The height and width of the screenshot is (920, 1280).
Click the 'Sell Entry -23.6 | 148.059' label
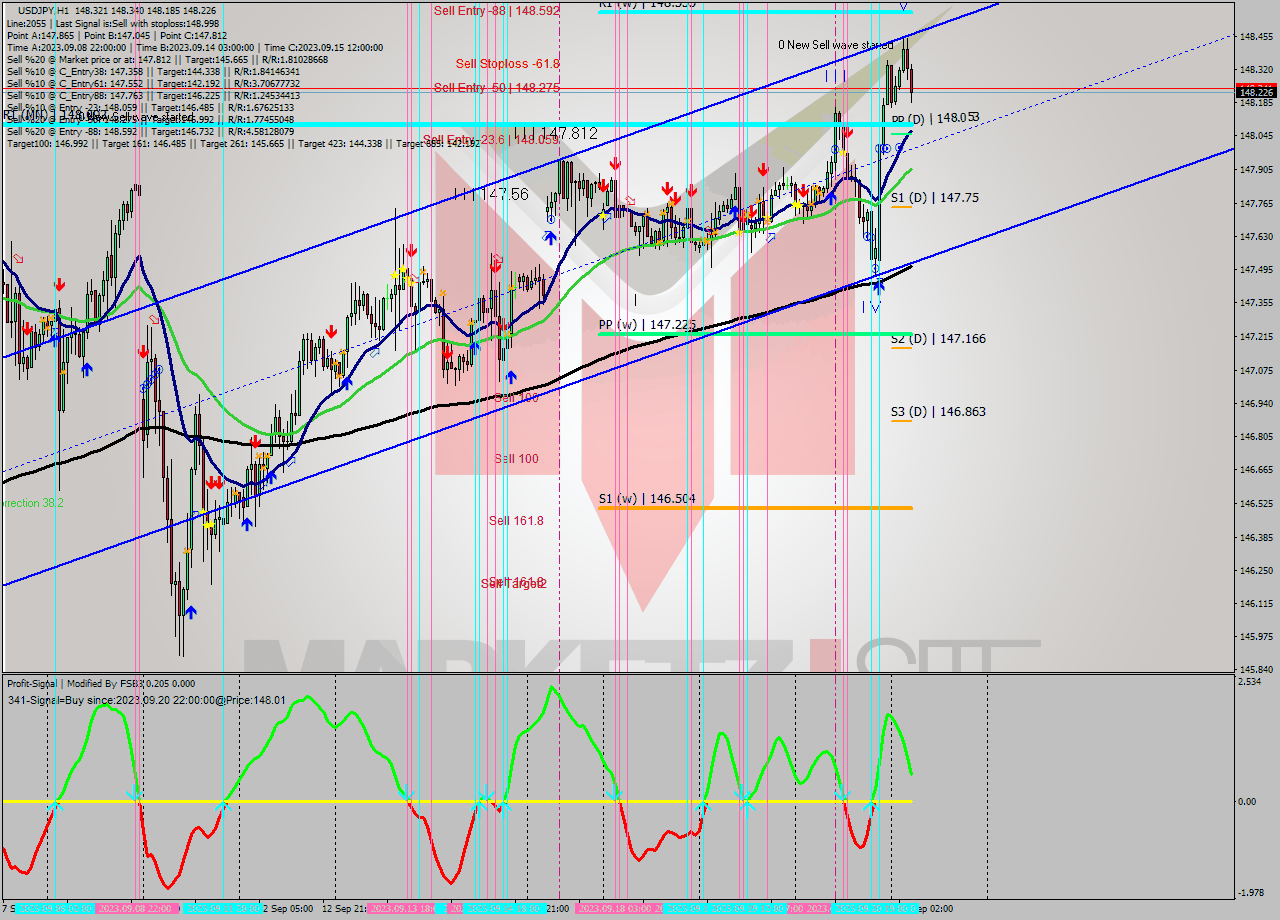click(x=493, y=139)
